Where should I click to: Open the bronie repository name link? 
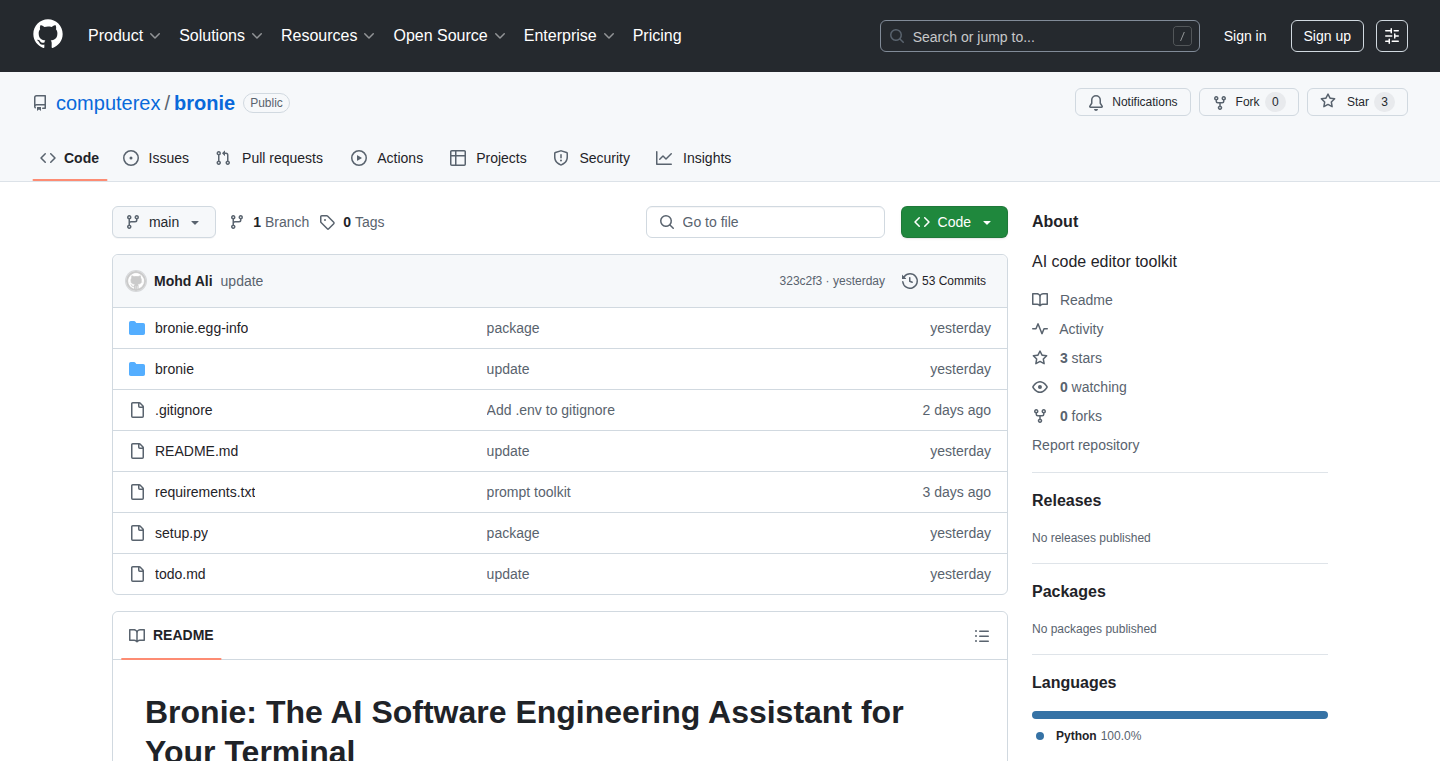(x=205, y=103)
